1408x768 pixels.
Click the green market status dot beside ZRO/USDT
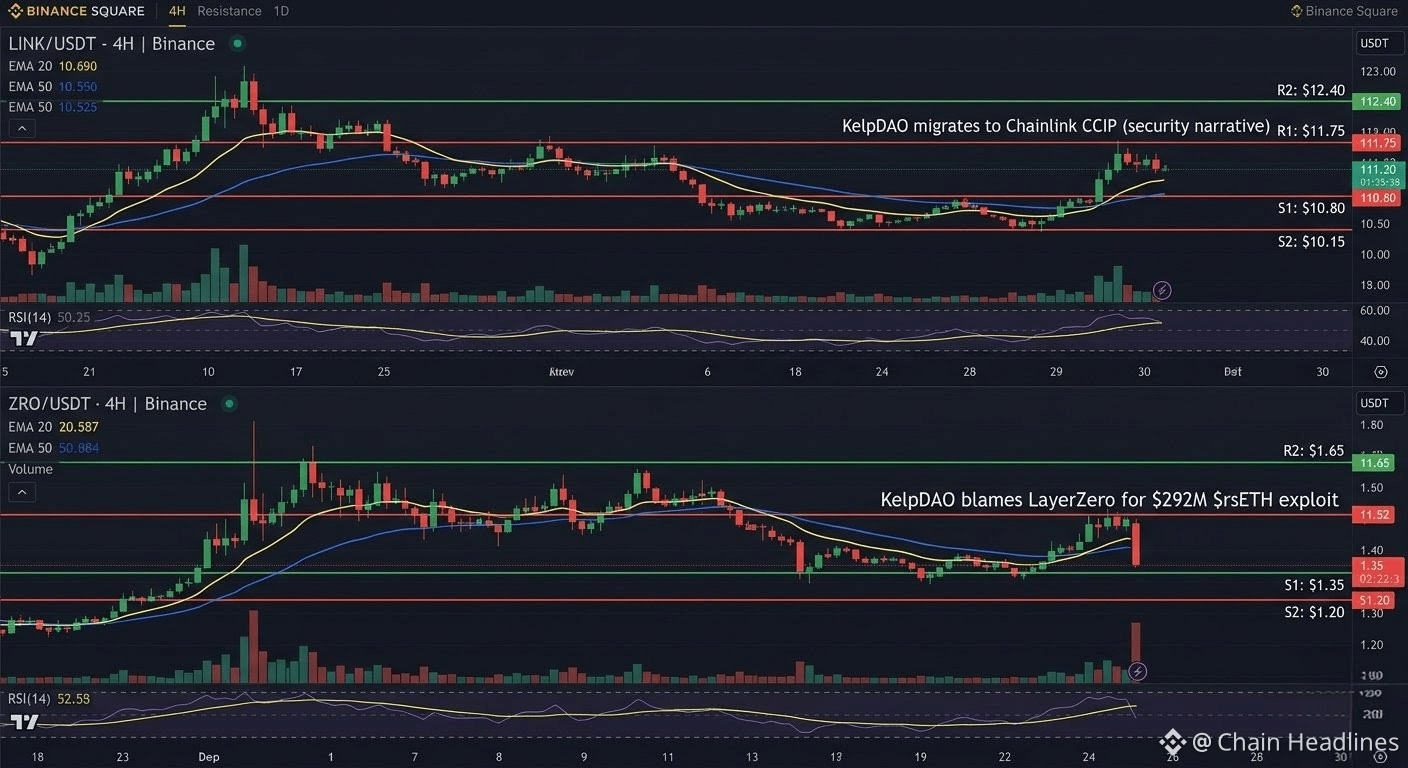point(229,404)
